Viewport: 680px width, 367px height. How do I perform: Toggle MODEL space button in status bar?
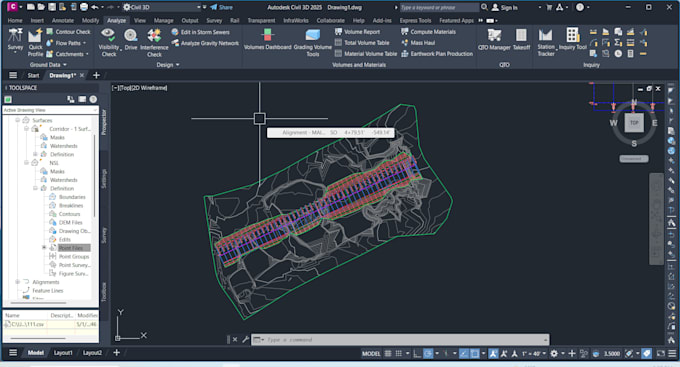(371, 354)
